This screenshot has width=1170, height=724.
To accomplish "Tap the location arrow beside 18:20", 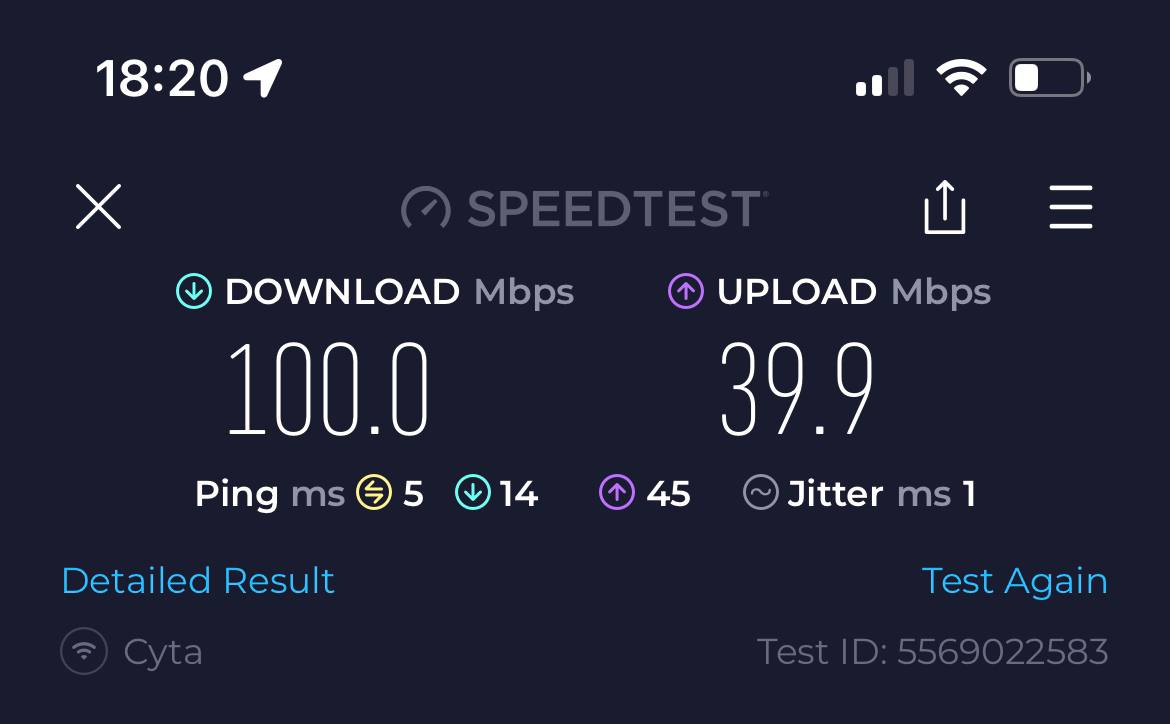I will [263, 78].
